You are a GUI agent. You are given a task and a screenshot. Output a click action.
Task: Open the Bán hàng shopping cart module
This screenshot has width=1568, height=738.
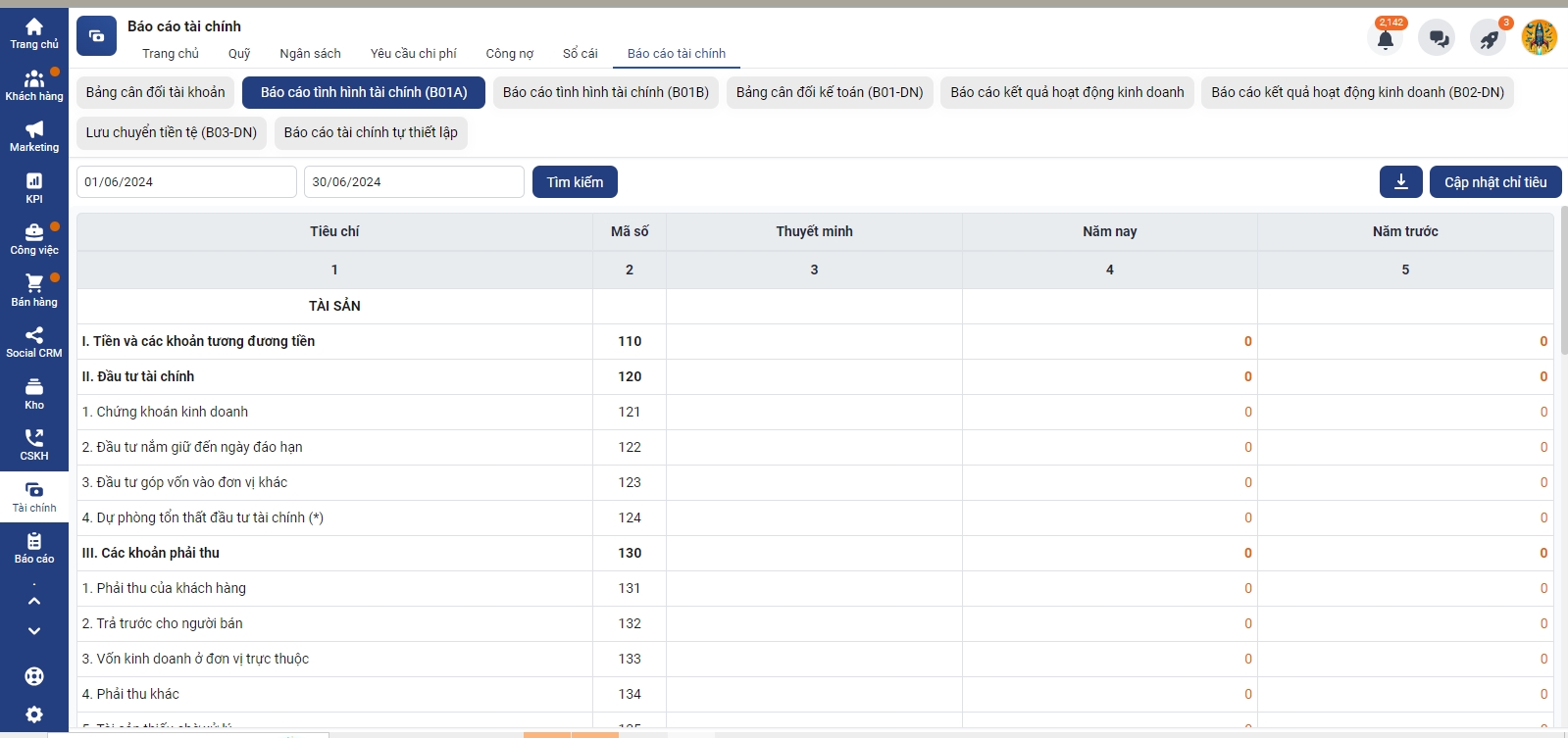(x=34, y=290)
